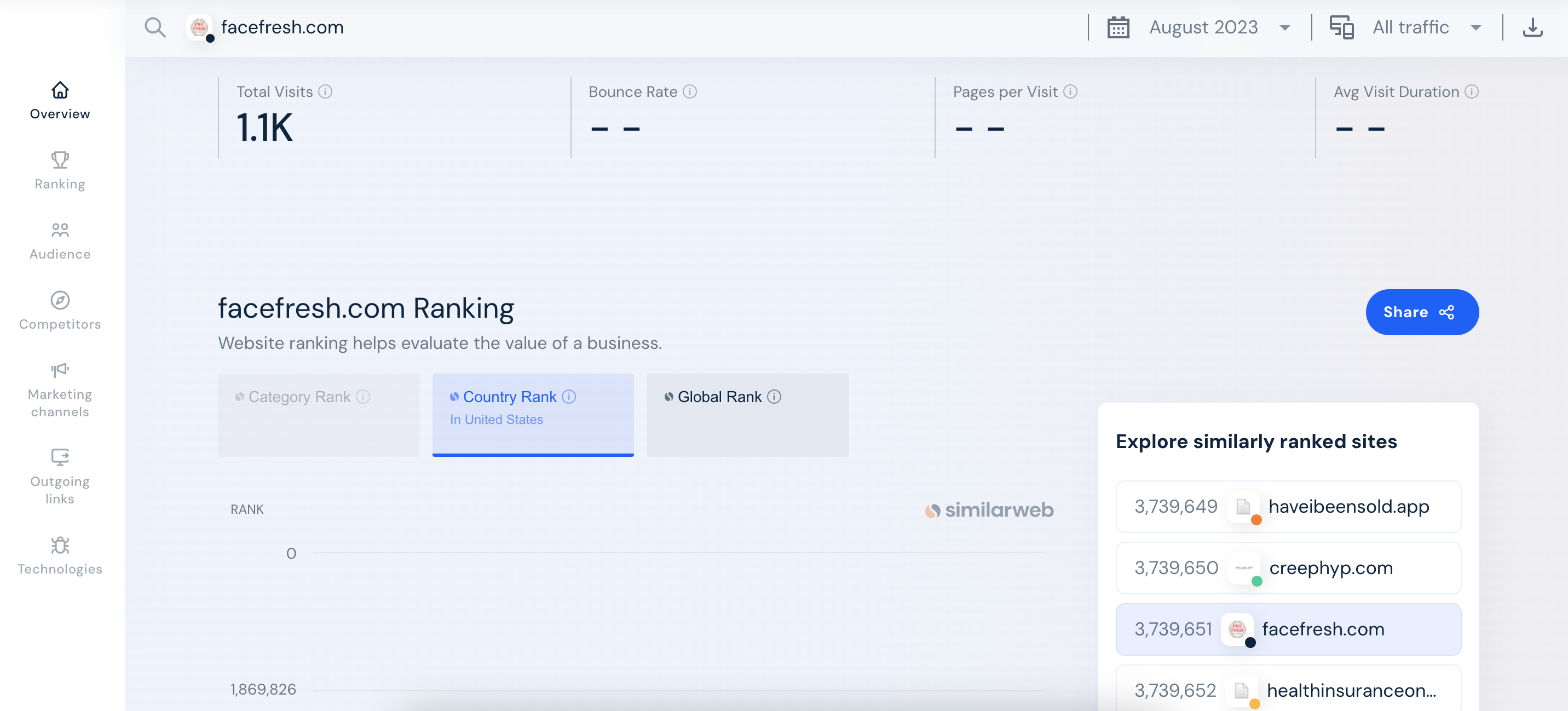The width and height of the screenshot is (1568, 711).
Task: Go to Competitors compass icon
Action: (60, 300)
